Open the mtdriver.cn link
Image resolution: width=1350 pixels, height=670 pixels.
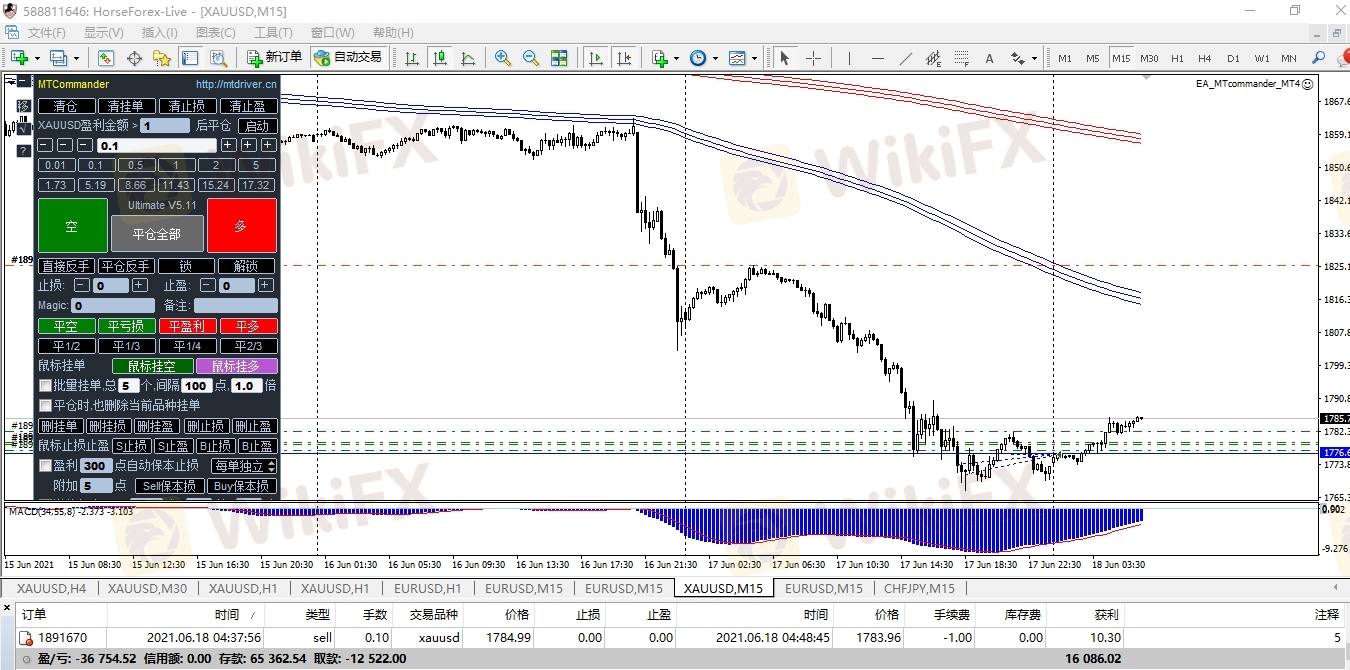236,85
